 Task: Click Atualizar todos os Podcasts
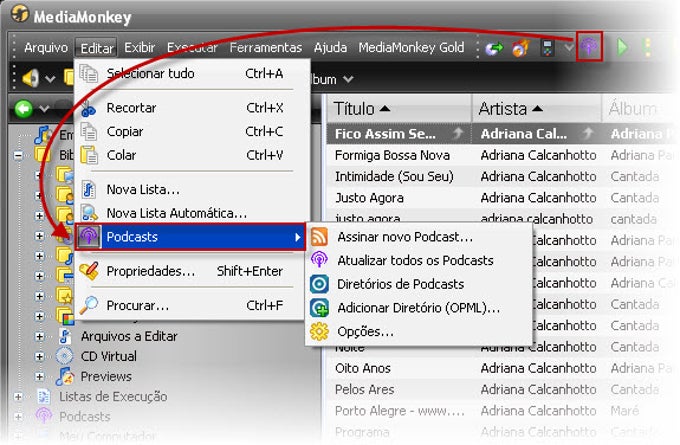click(x=418, y=260)
